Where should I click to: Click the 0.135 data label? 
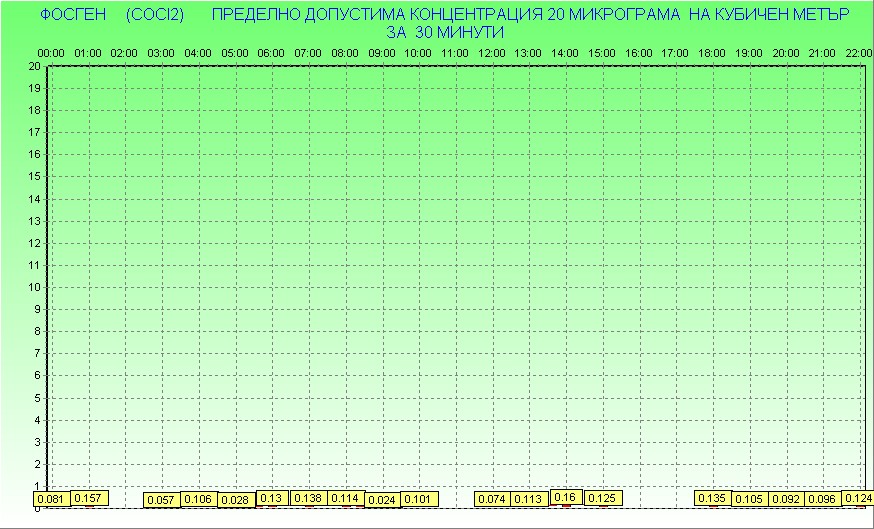point(713,498)
